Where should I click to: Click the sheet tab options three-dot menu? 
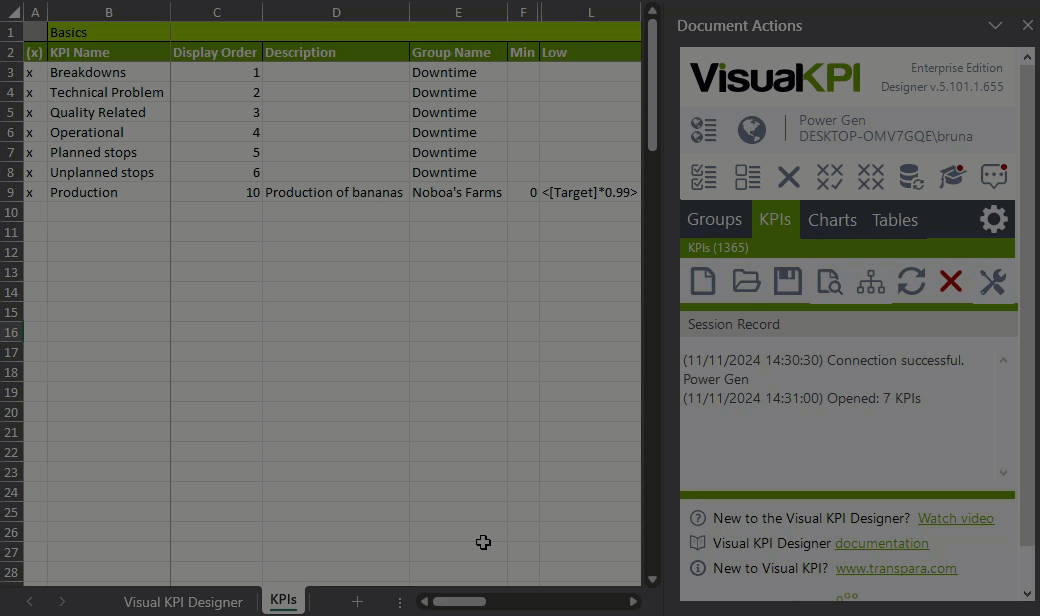coord(400,601)
